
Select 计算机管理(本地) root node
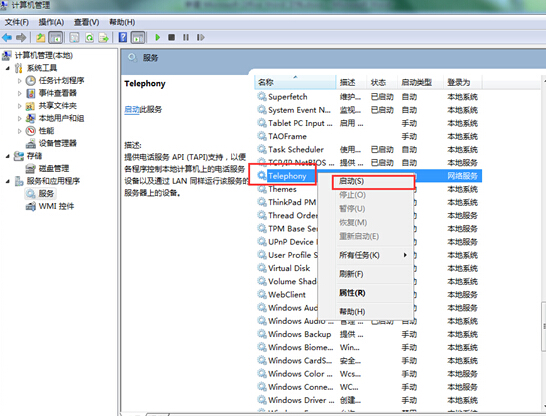pos(44,55)
